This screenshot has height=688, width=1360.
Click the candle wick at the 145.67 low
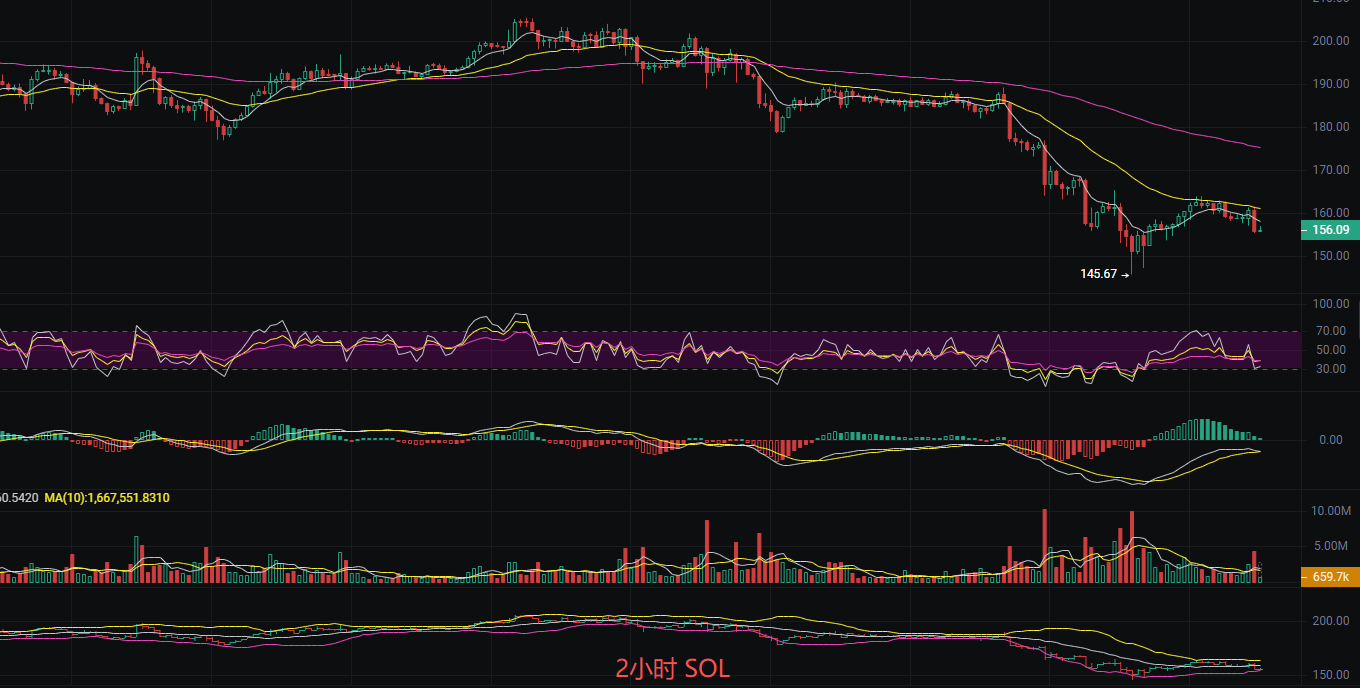pos(1132,266)
